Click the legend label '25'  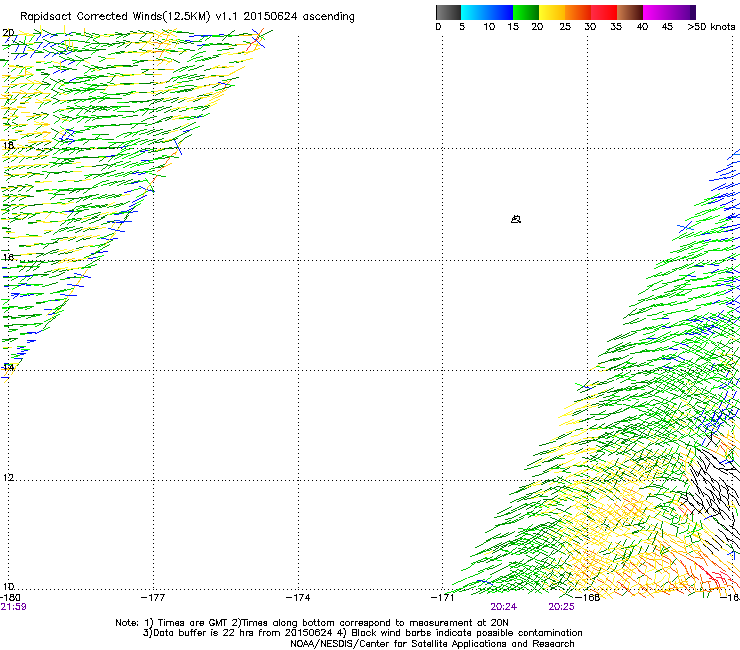pos(565,27)
